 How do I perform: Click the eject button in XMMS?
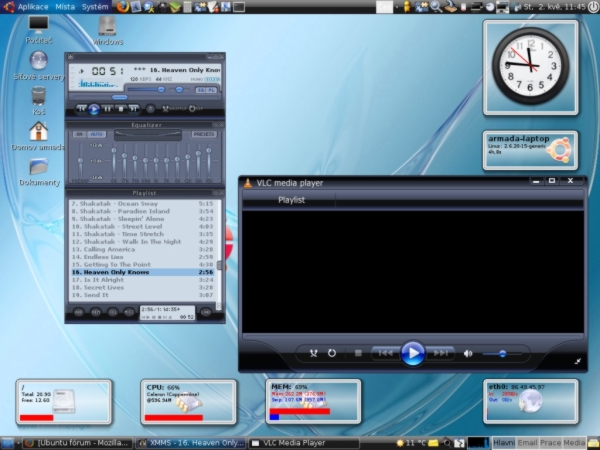point(150,109)
